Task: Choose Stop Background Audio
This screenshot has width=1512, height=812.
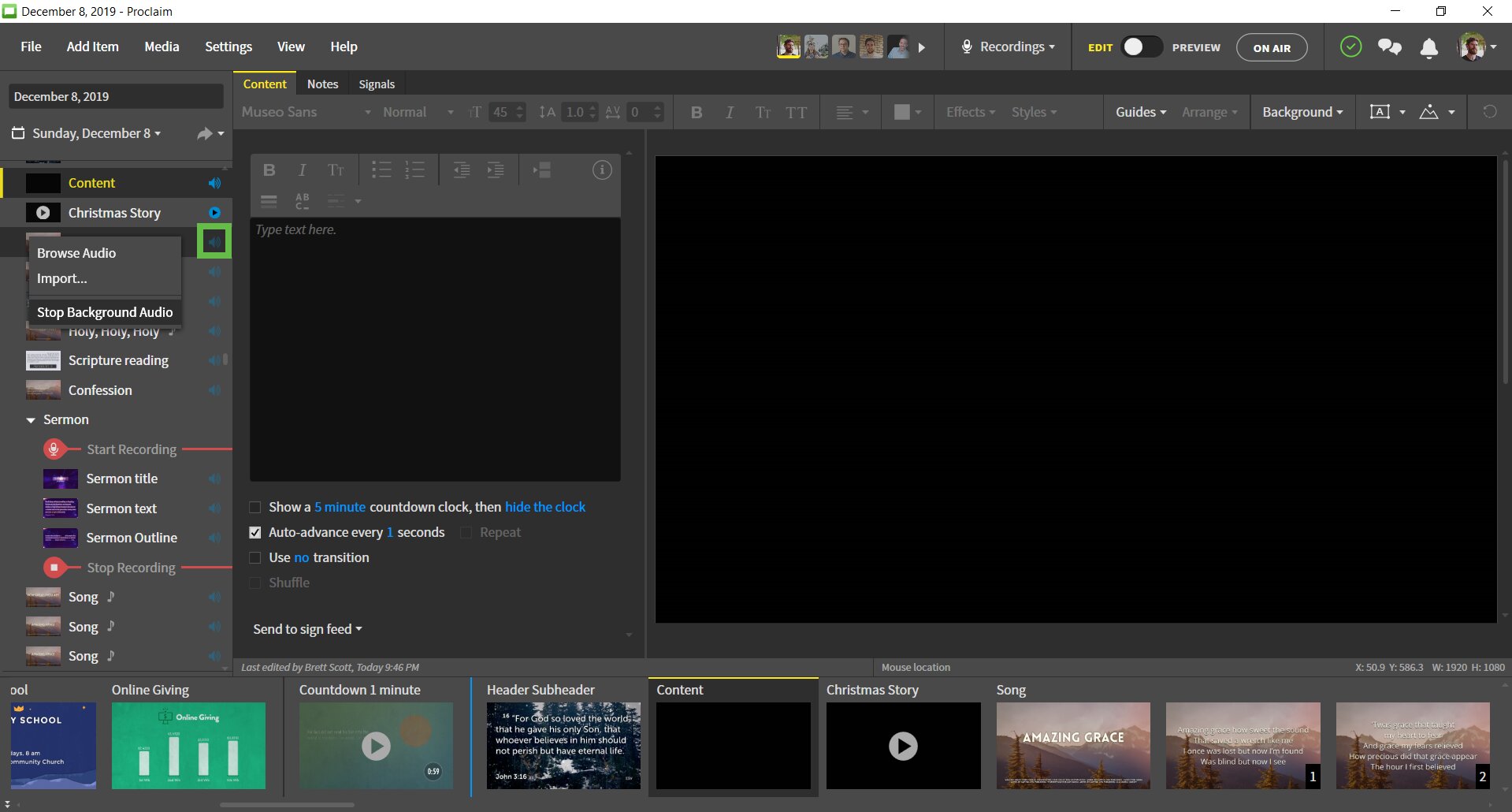Action: point(105,312)
